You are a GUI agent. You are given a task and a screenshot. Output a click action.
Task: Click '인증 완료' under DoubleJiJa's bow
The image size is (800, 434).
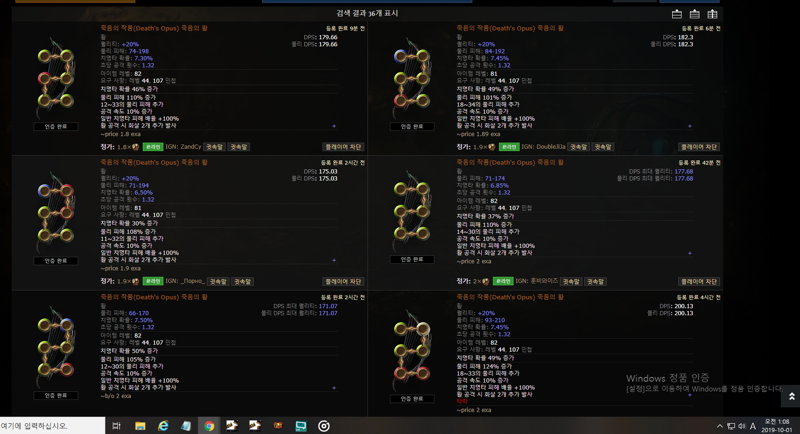[412, 126]
